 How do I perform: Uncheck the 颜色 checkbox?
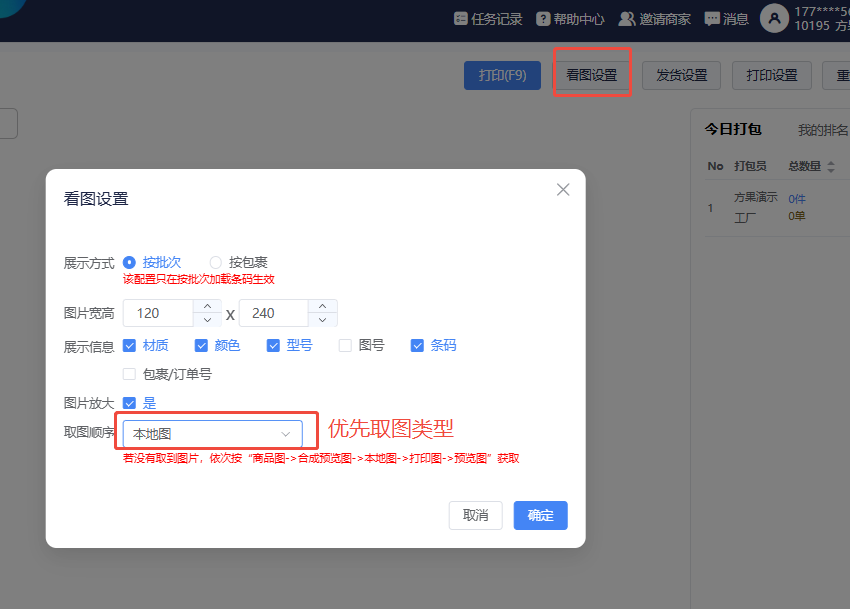[x=201, y=345]
